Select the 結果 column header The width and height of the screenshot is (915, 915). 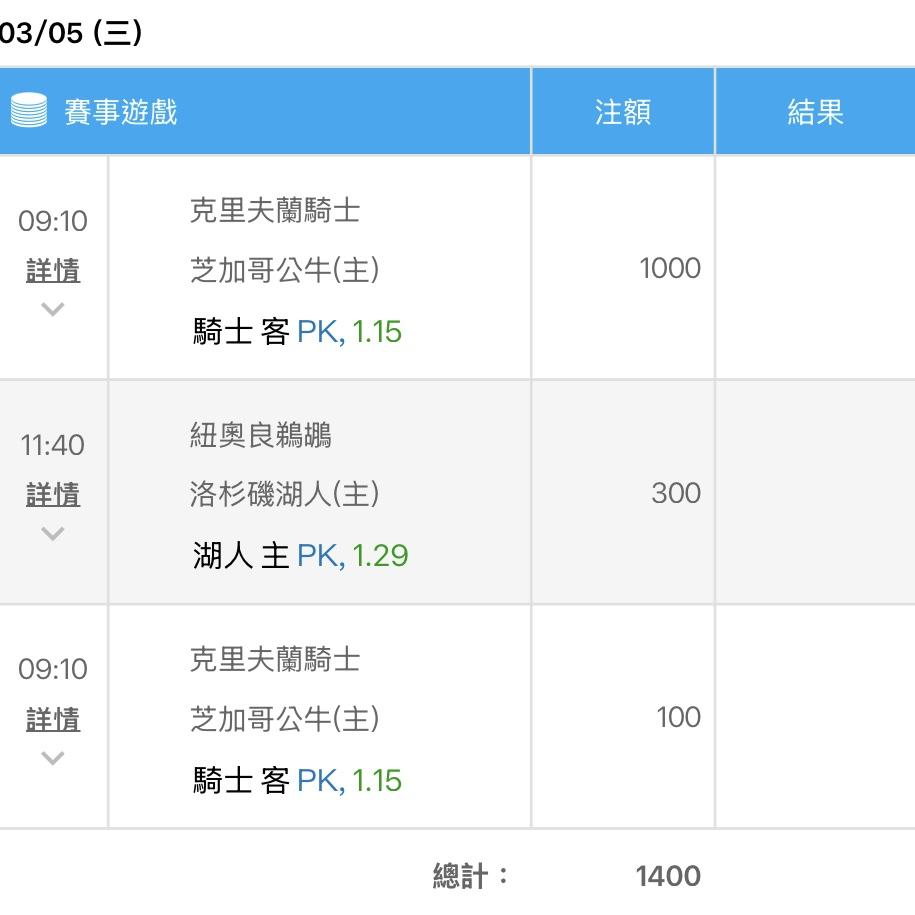pyautogui.click(x=815, y=111)
